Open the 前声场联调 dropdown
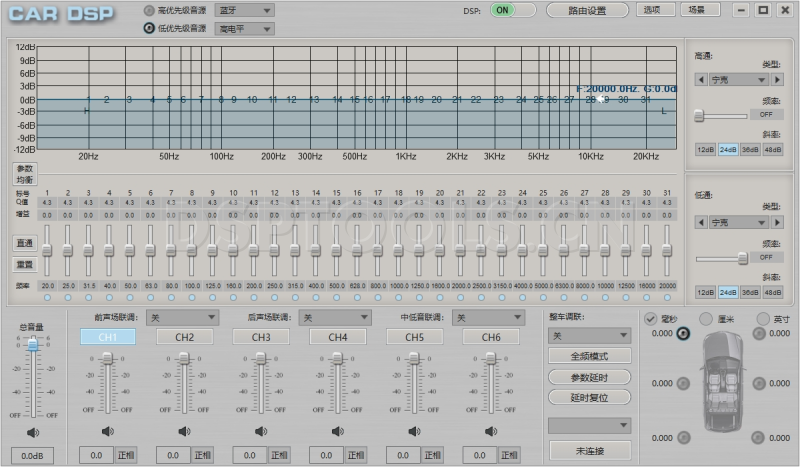Viewport: 800px width, 467px height. coord(182,317)
